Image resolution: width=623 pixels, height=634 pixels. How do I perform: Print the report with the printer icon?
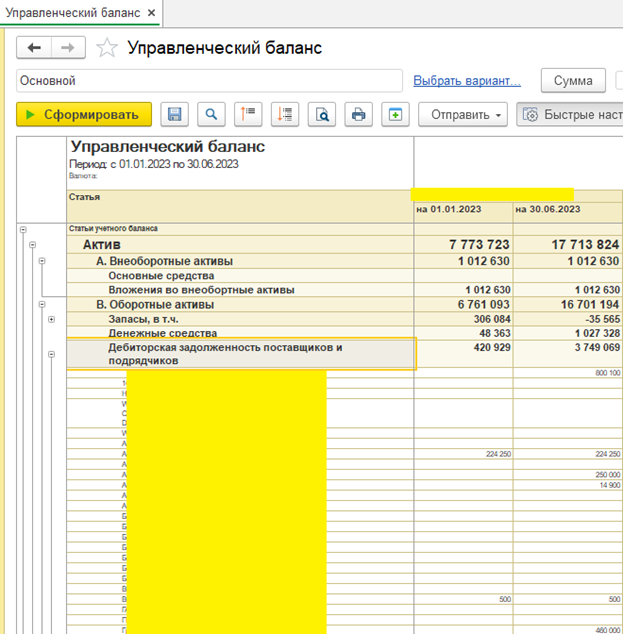tap(358, 114)
